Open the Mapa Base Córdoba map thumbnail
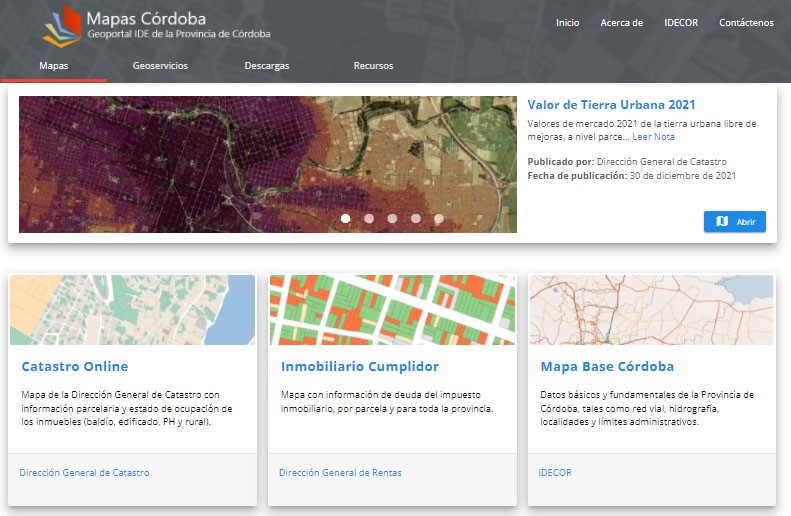791x516 pixels. [x=652, y=310]
